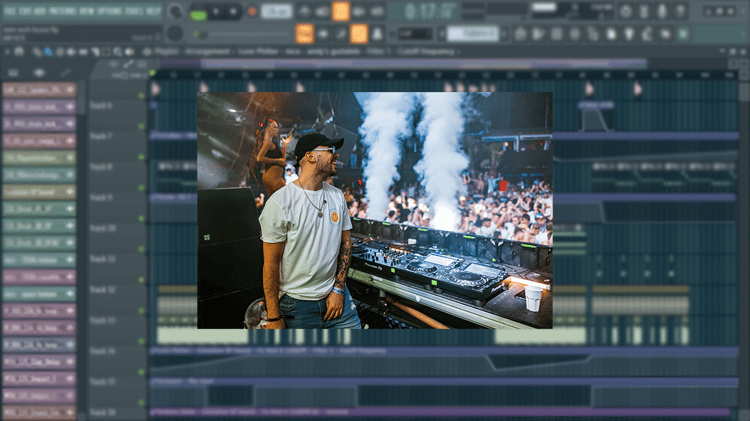Open the PATTERNS menu
The height and width of the screenshot is (421, 750).
(62, 11)
